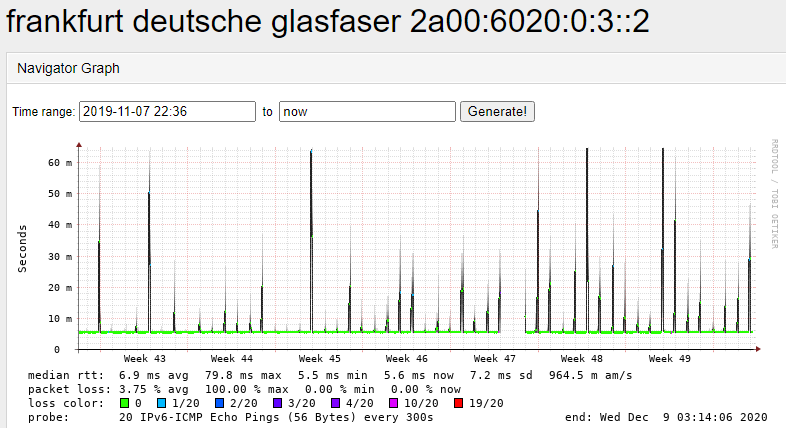Click the 'probe:' label
The height and width of the screenshot is (428, 786).
coord(49,417)
